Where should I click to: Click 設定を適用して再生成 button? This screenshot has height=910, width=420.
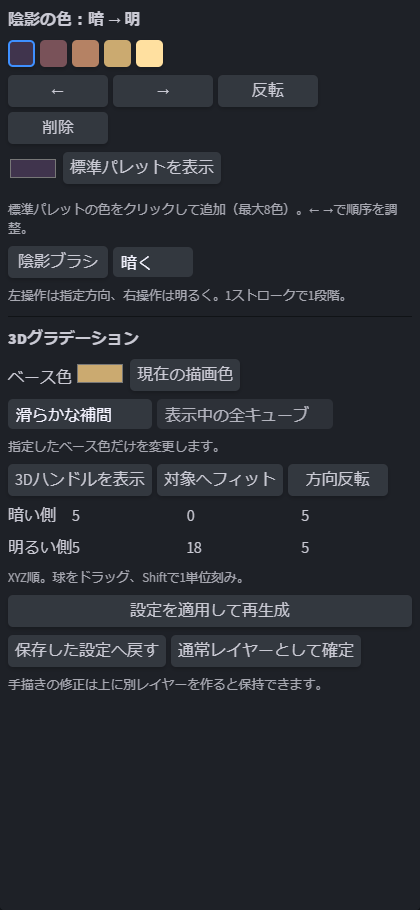pyautogui.click(x=210, y=611)
